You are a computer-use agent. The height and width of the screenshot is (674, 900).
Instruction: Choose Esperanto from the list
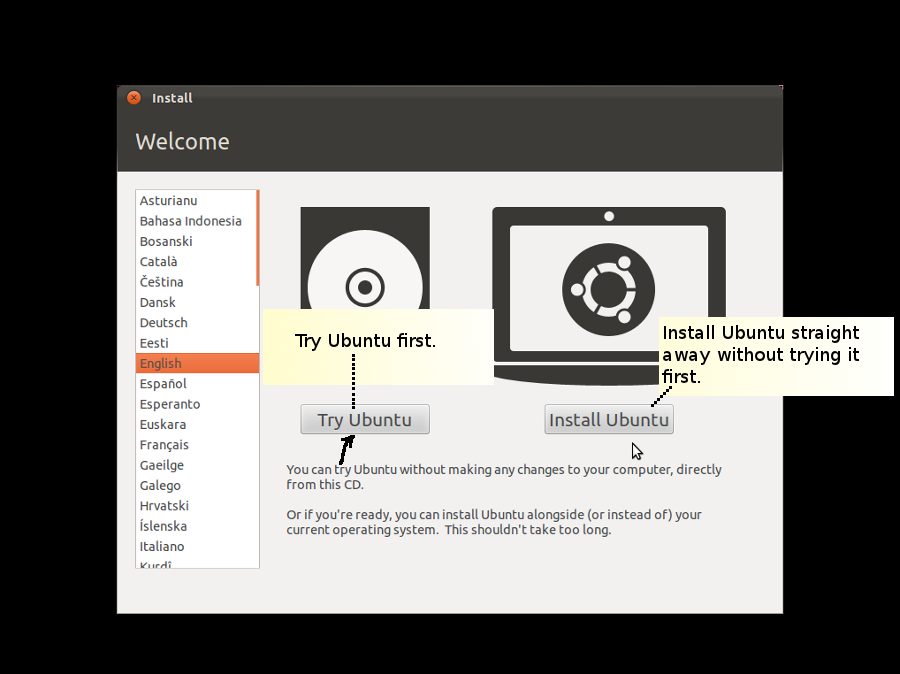coord(197,404)
